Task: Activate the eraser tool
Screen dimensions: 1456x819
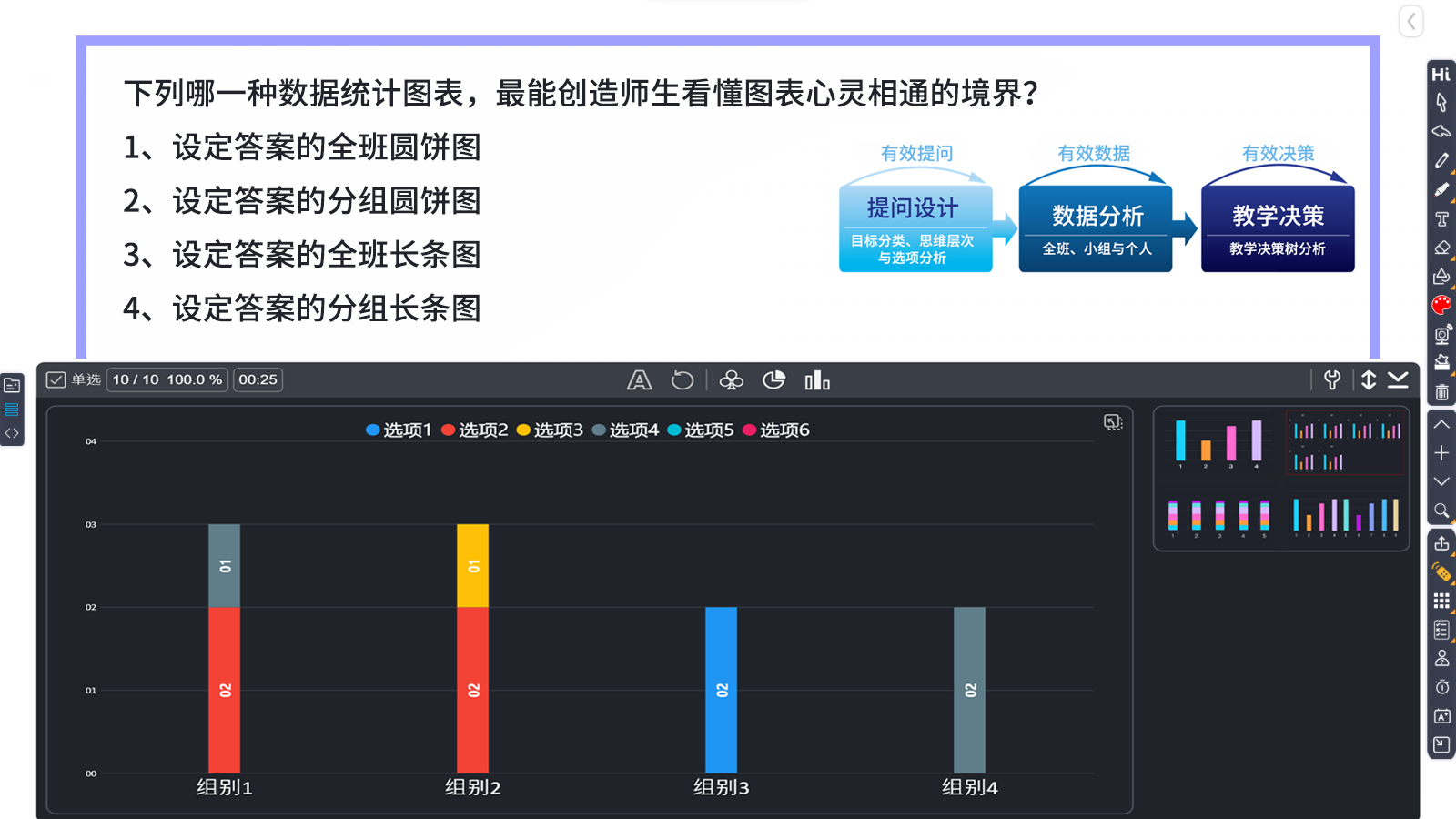Action: click(1441, 248)
